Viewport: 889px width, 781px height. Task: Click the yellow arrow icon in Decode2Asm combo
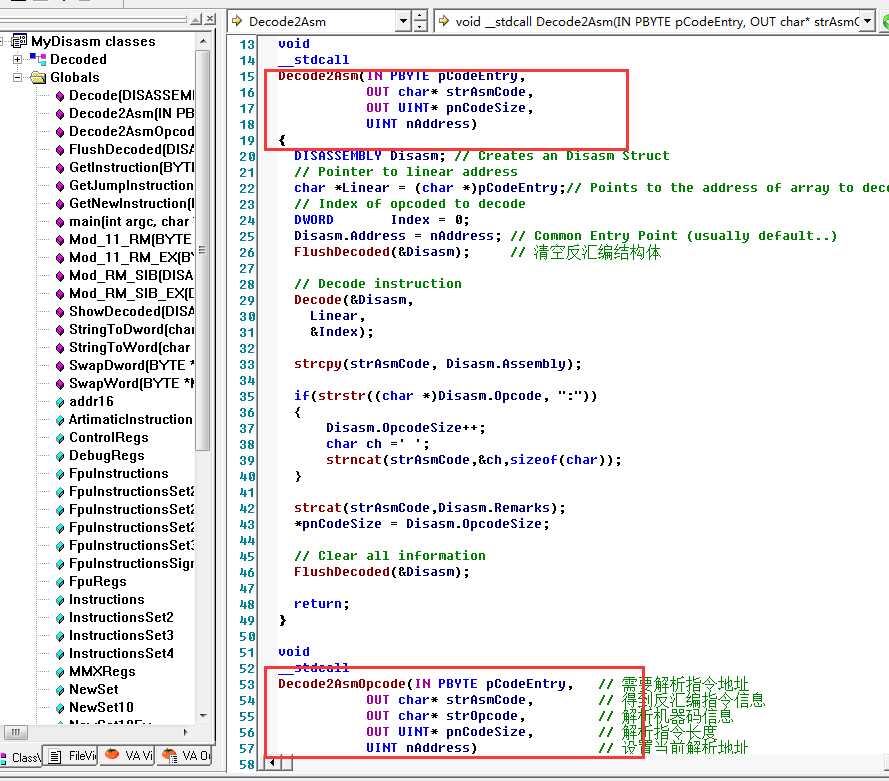coord(236,22)
